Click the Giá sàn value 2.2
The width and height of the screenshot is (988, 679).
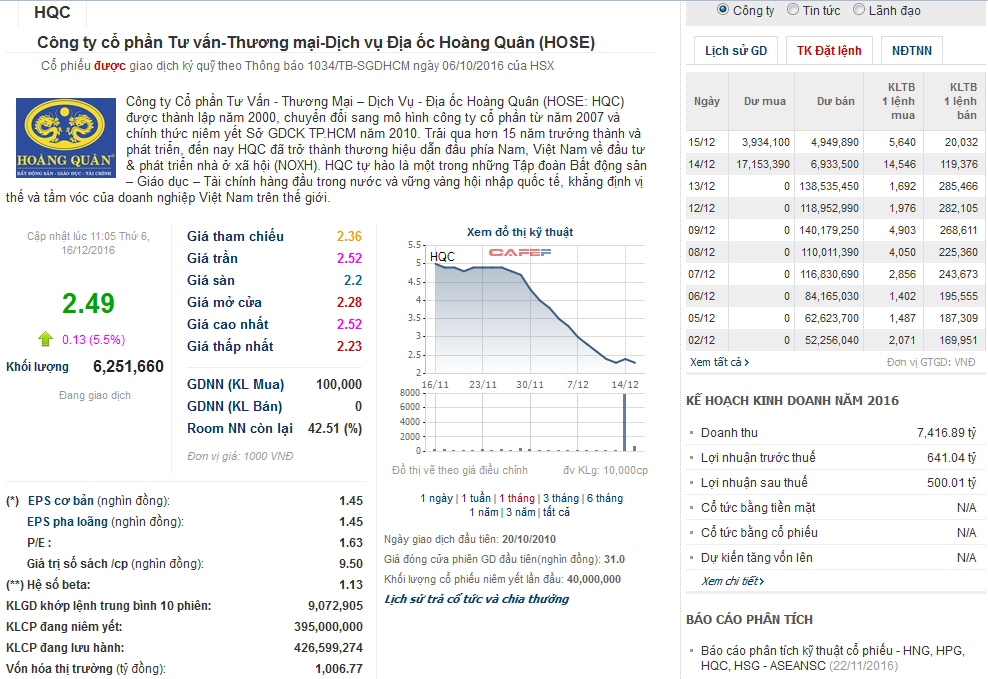point(353,280)
